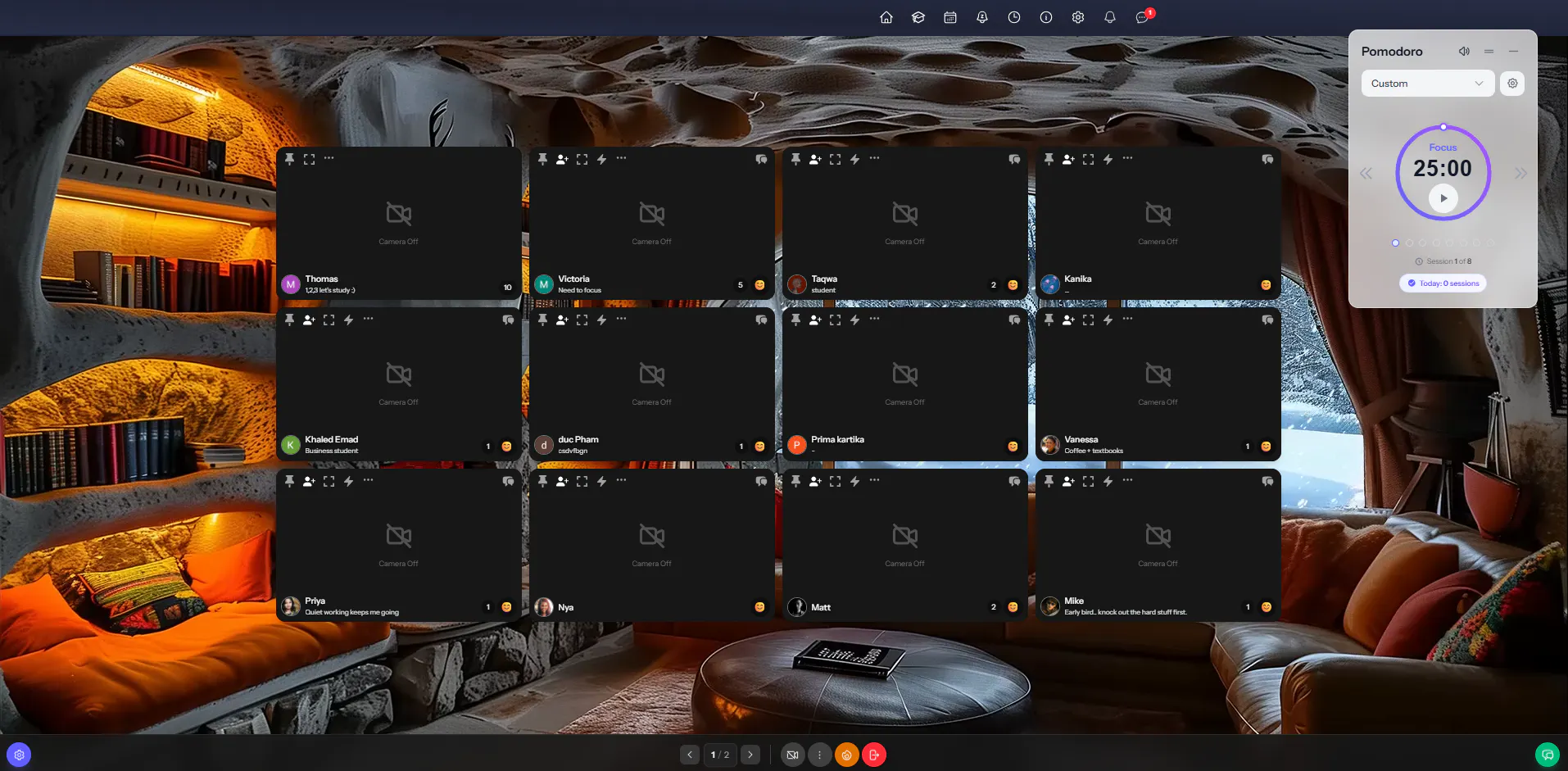Screen dimensions: 1568x771
Task: Add Victoria as a friend
Action: [562, 159]
